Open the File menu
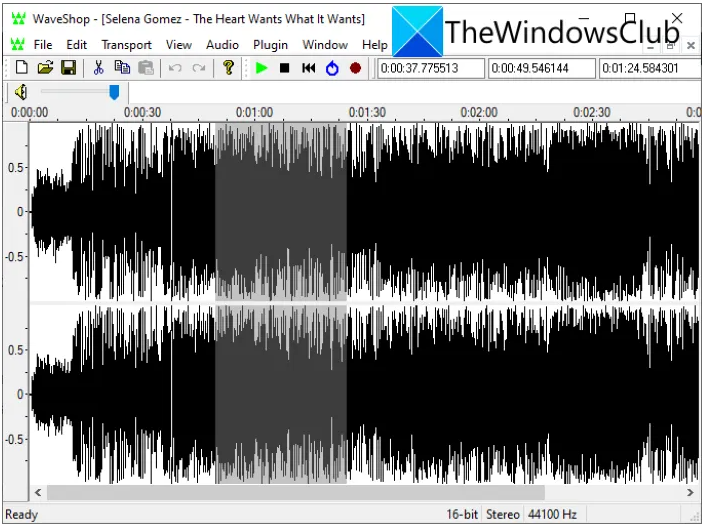Screen dimensions: 706x529 43,45
